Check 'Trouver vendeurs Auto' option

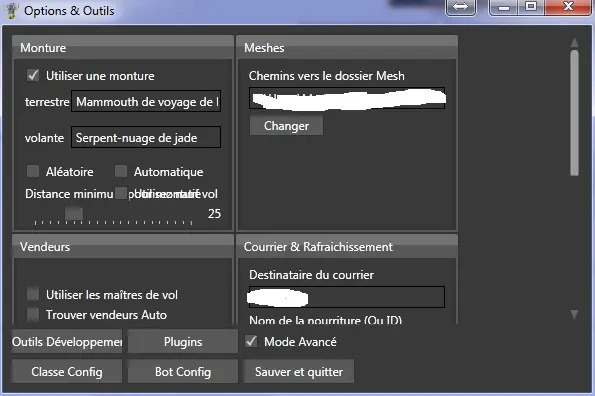33,314
